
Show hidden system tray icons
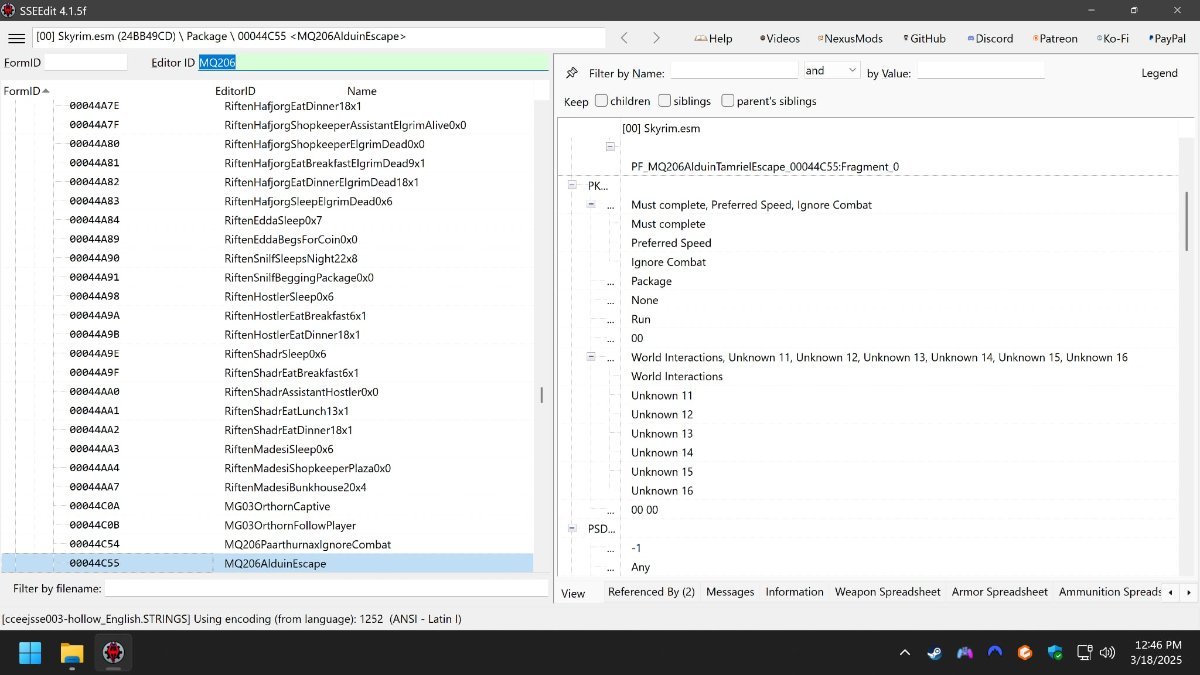click(905, 653)
